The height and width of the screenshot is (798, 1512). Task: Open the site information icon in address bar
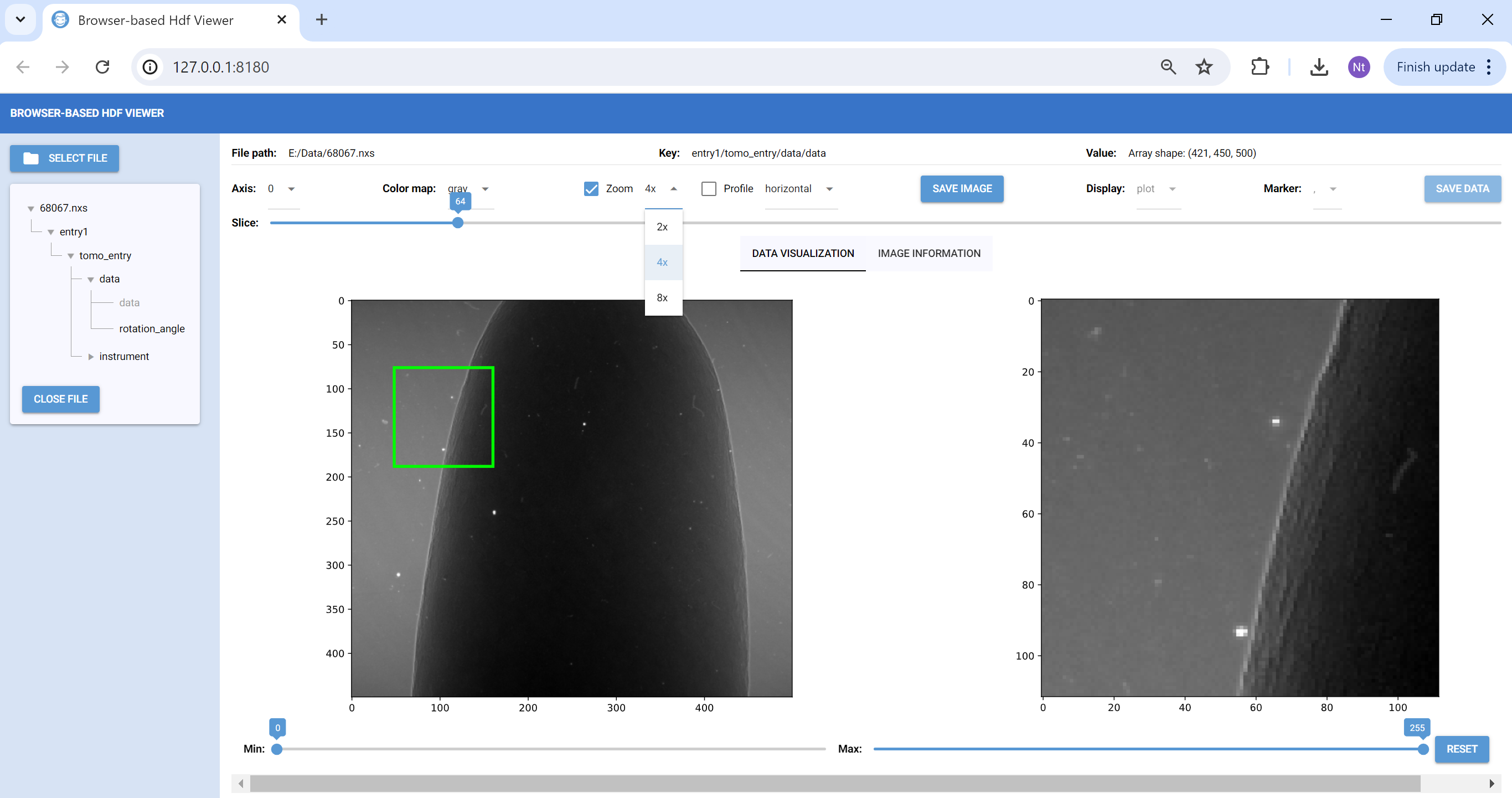point(150,67)
